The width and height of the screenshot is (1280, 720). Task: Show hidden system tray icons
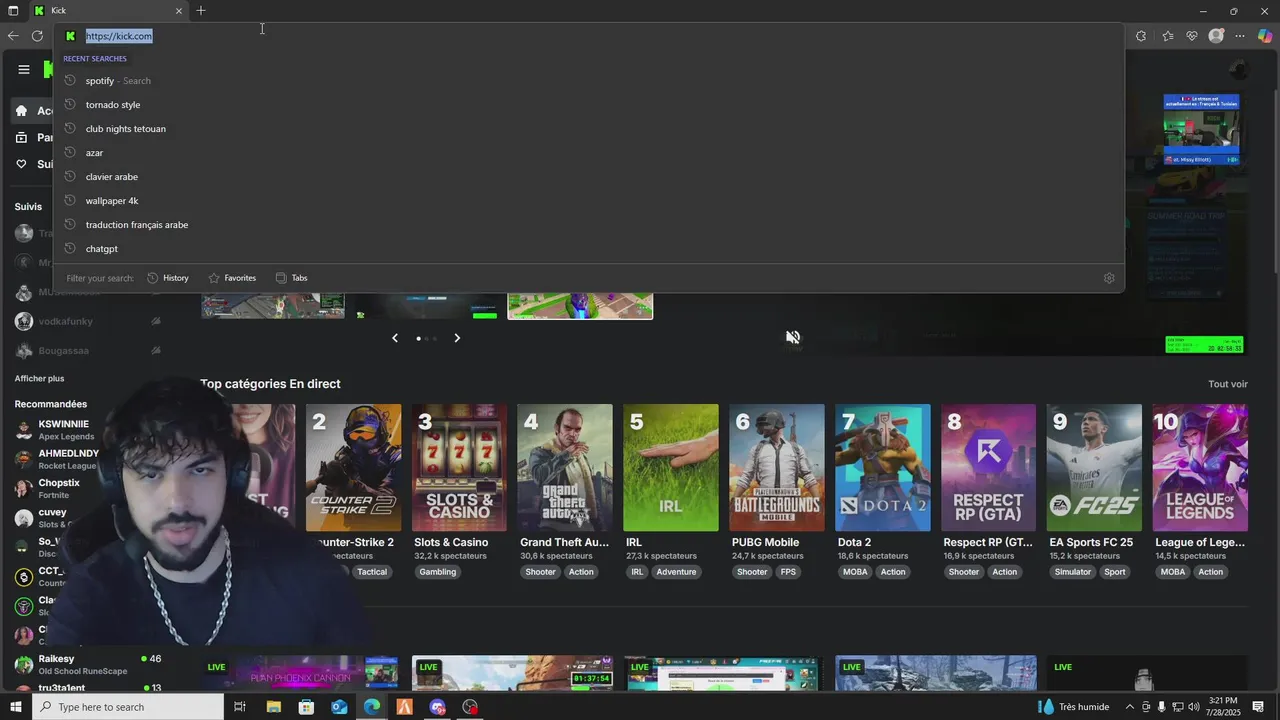point(1130,707)
